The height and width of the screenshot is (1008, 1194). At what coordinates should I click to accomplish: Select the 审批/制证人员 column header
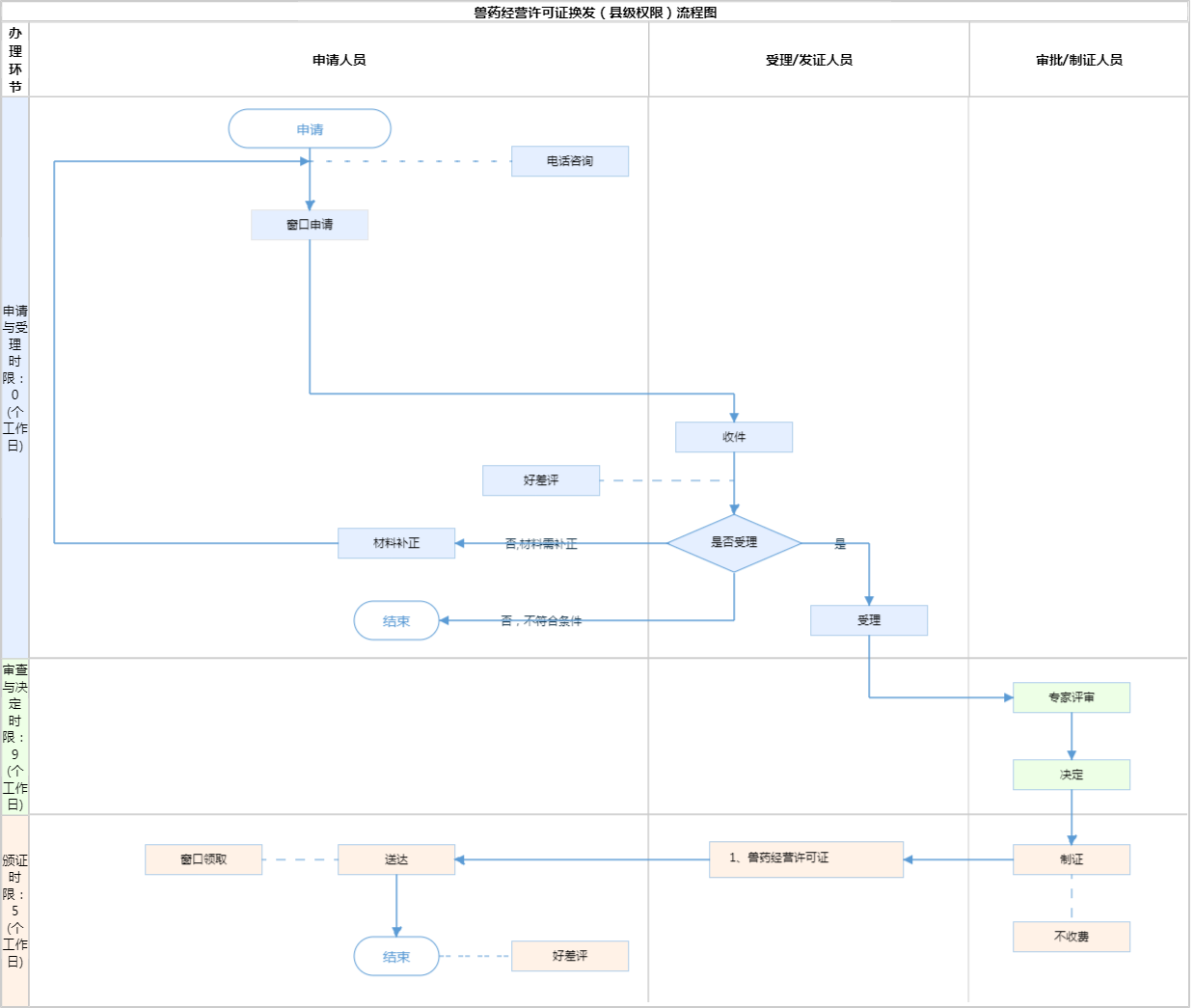tap(1079, 60)
